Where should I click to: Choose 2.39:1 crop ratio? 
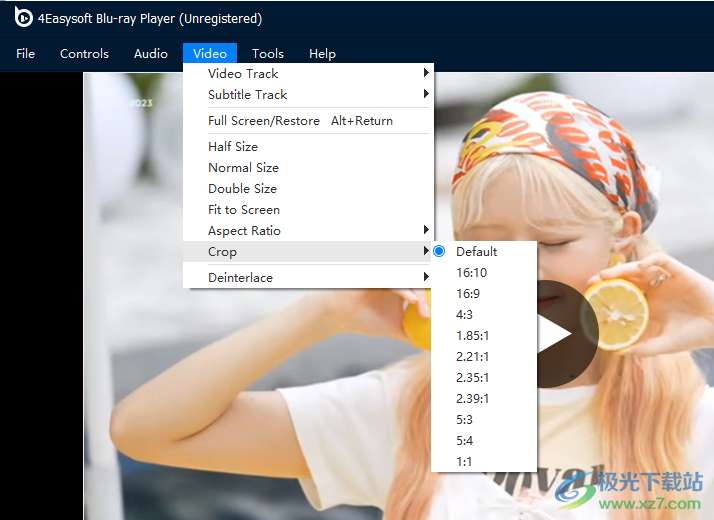pos(484,398)
